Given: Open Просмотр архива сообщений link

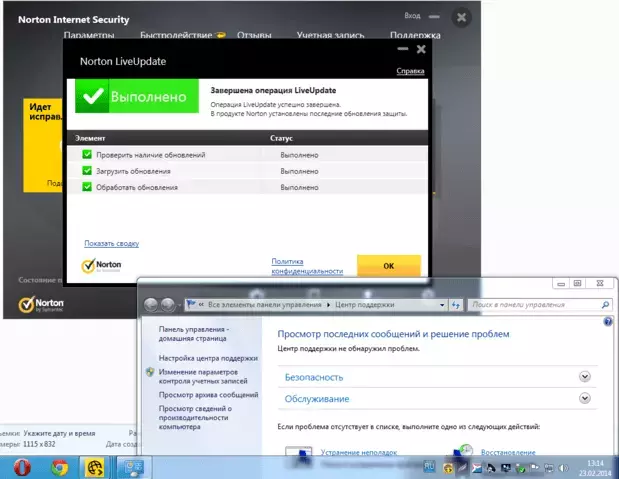Looking at the screenshot, I should point(208,395).
